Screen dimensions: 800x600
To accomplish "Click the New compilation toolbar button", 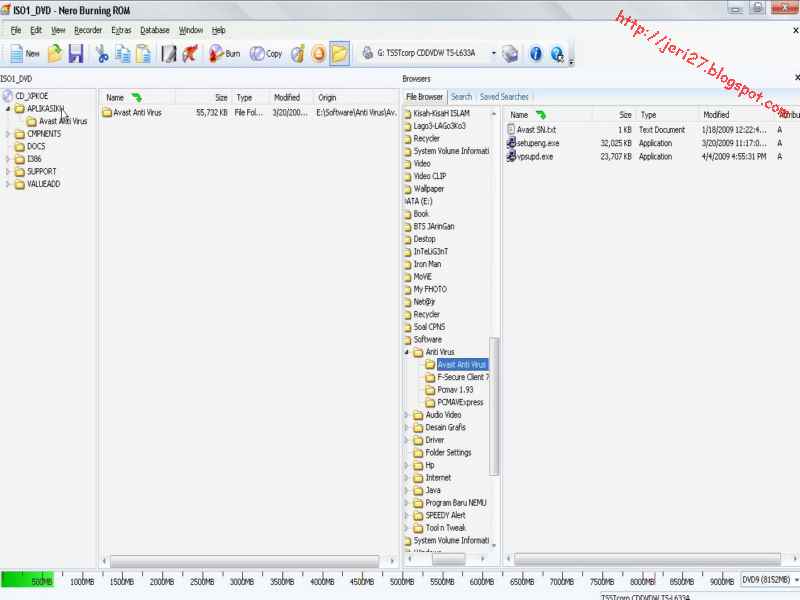I will point(24,53).
